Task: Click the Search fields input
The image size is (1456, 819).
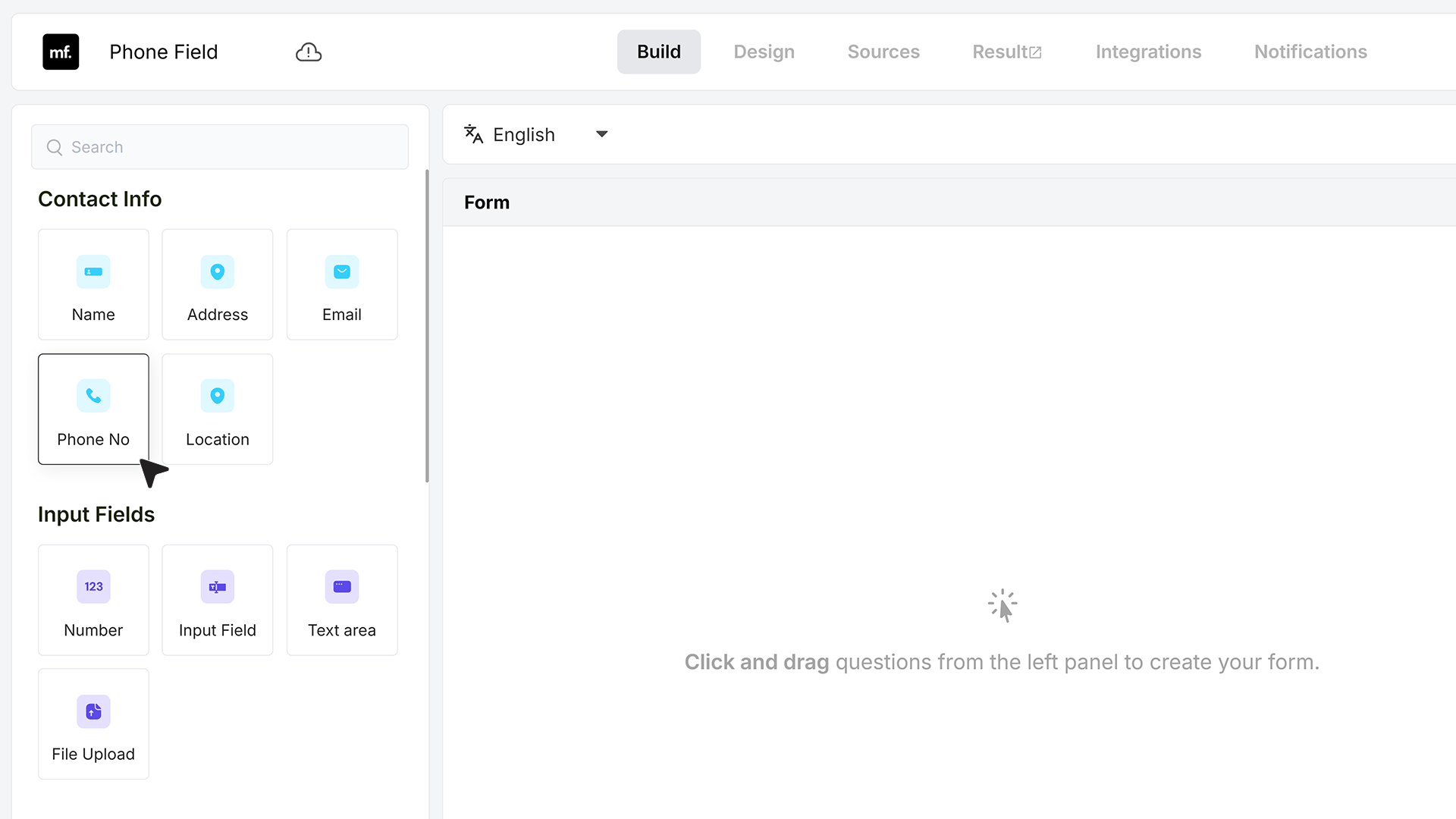Action: click(x=220, y=147)
